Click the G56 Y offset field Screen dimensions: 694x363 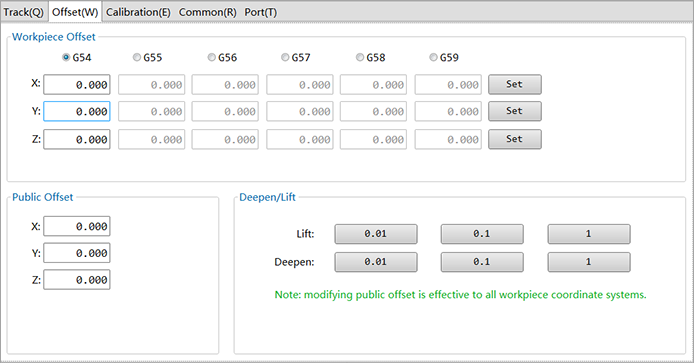point(225,112)
